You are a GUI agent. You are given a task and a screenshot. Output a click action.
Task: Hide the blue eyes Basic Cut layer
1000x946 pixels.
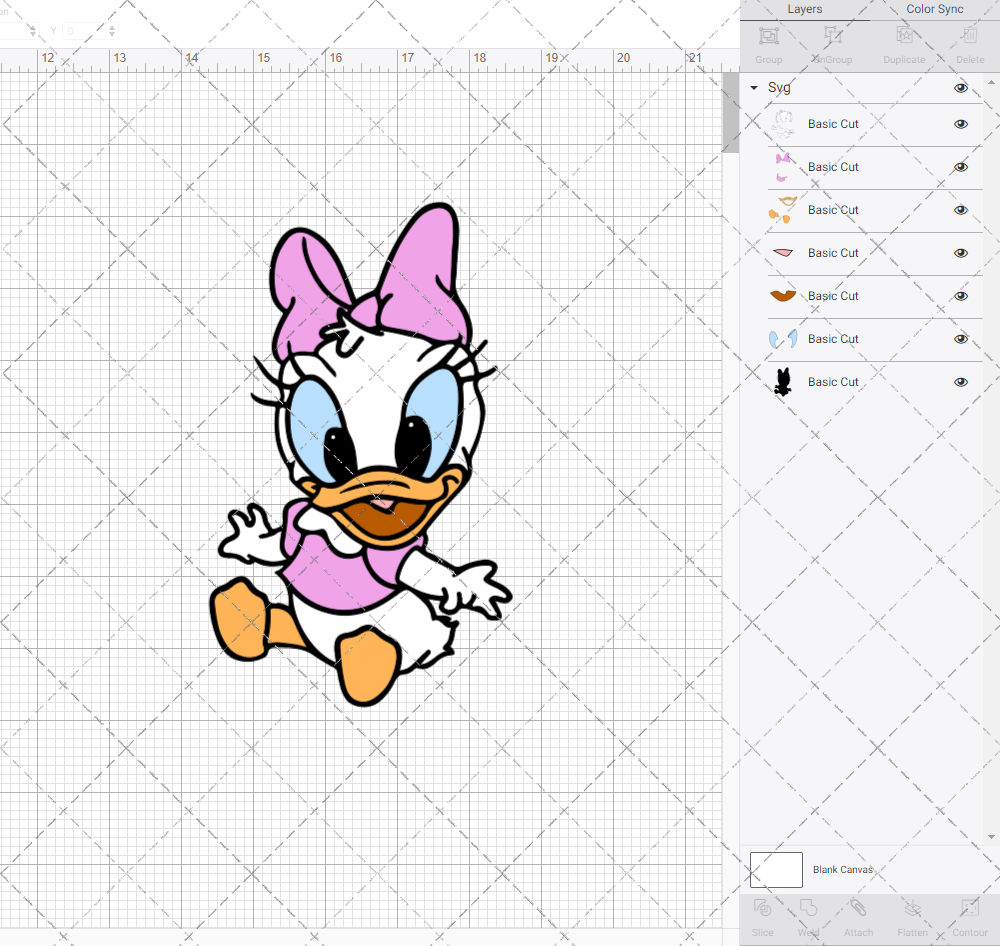[961, 339]
